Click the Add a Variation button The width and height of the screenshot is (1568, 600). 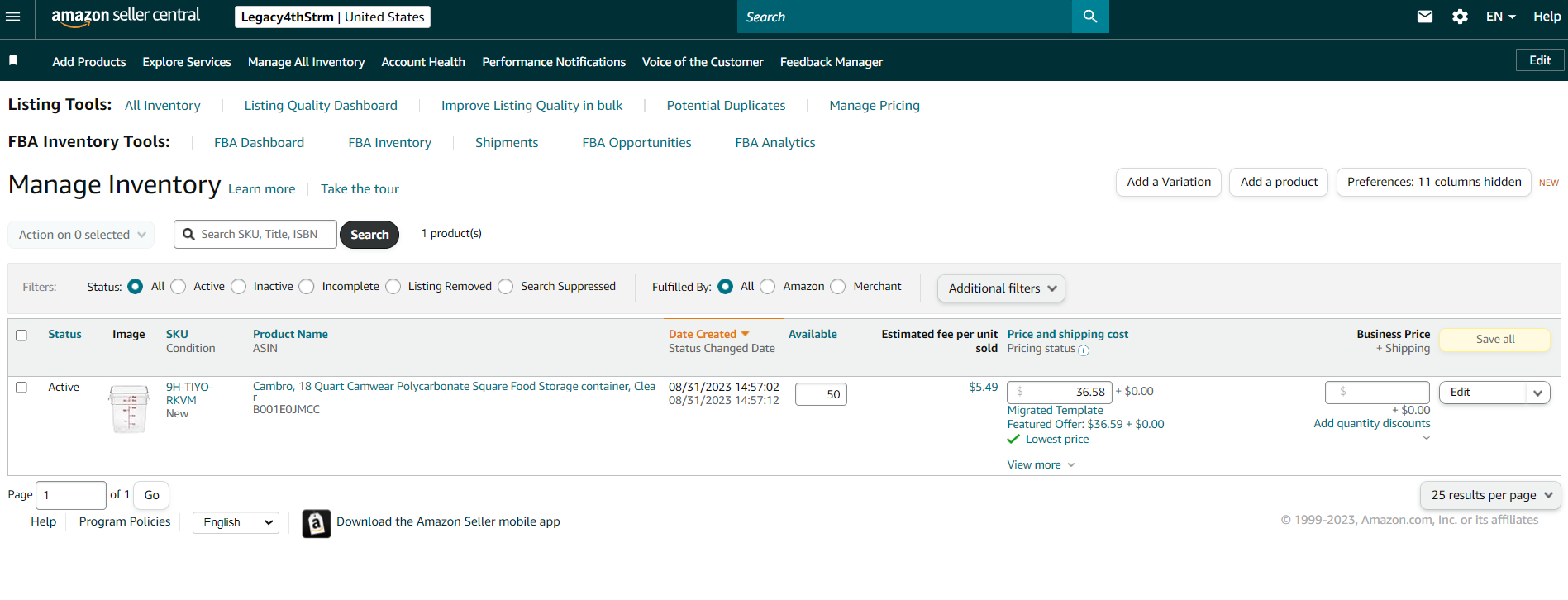point(1169,183)
